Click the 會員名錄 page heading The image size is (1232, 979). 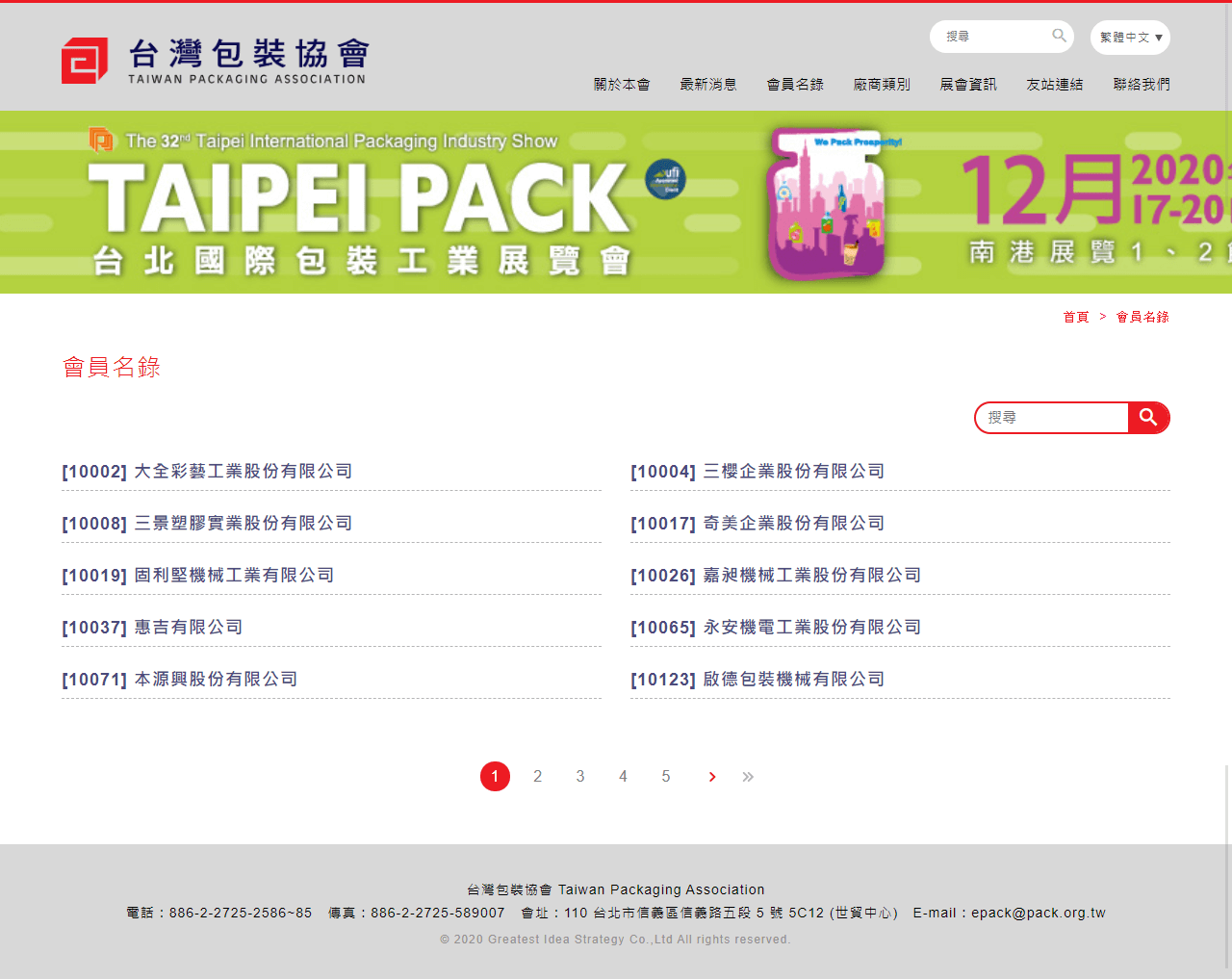[x=112, y=368]
